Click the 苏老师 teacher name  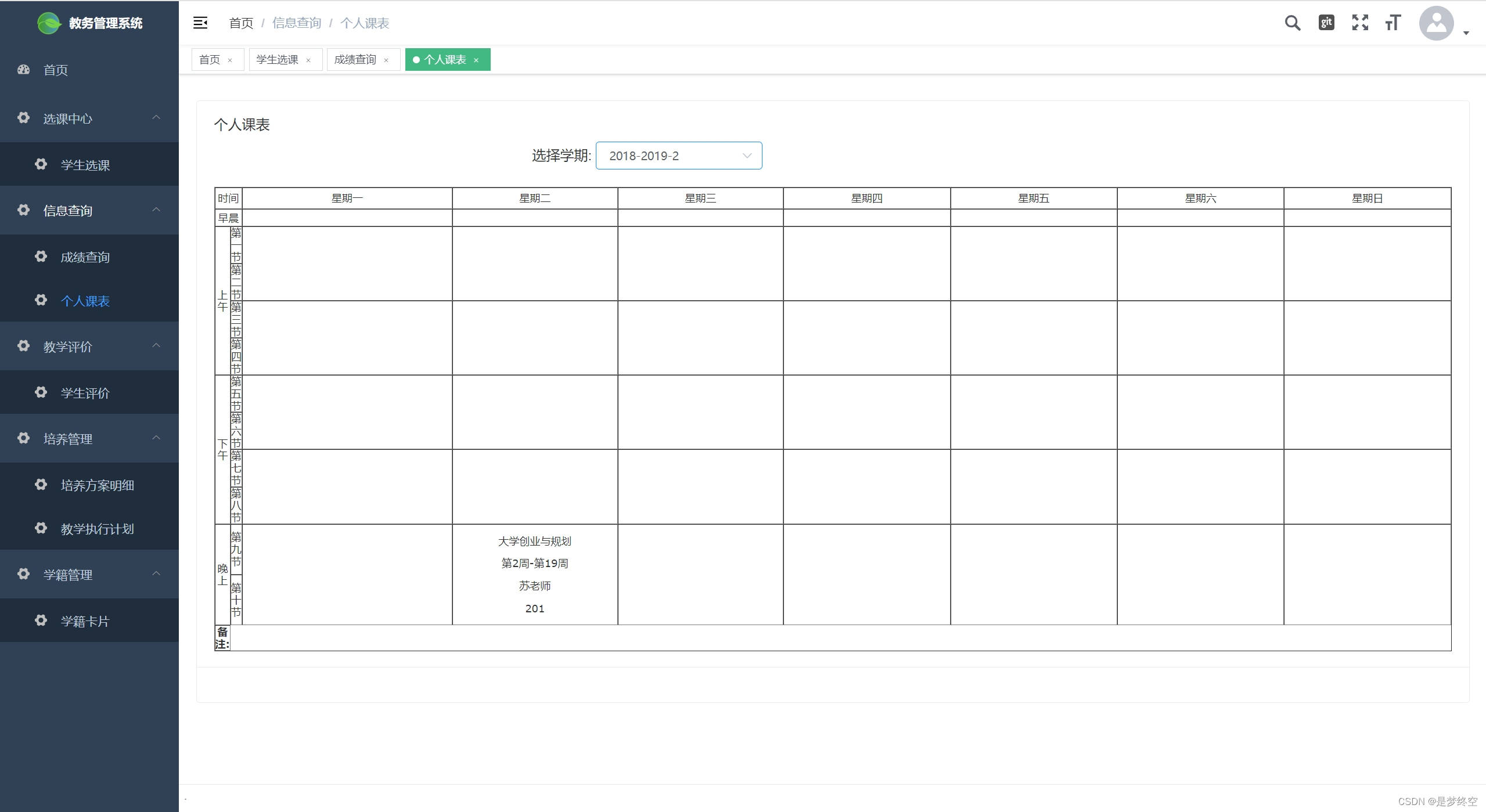point(535,586)
